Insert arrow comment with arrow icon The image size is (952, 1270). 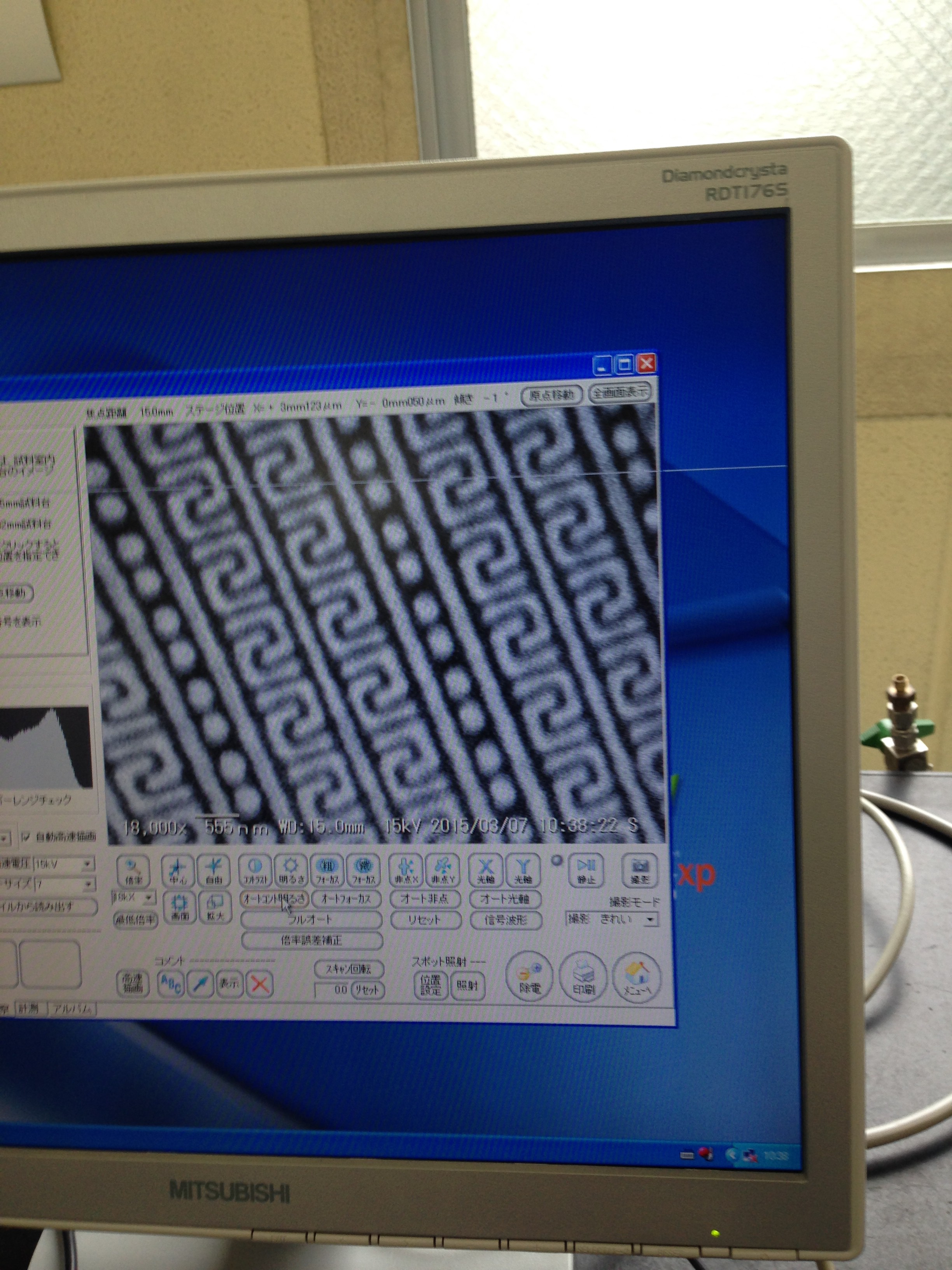200,984
